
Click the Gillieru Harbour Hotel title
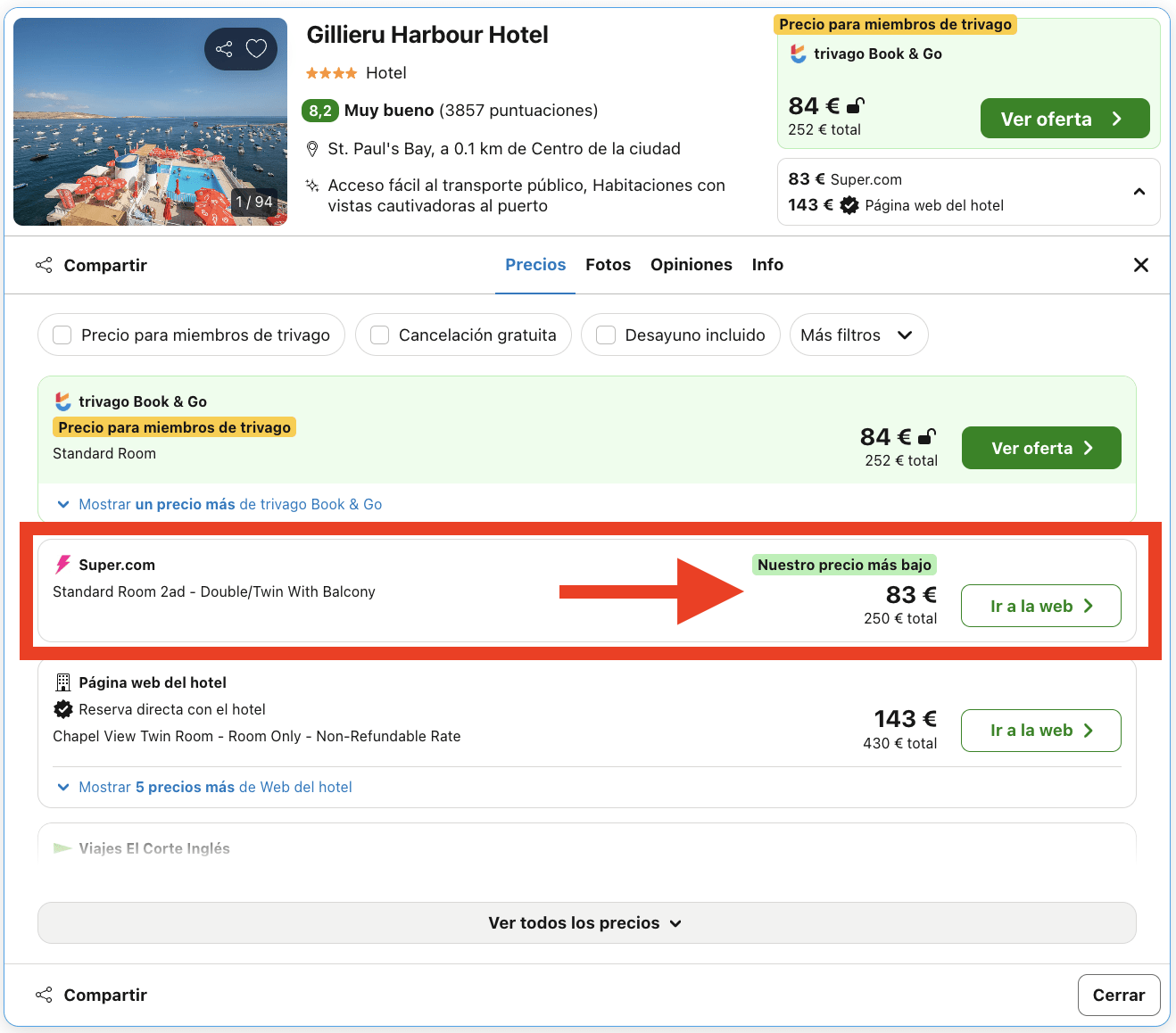coord(427,35)
